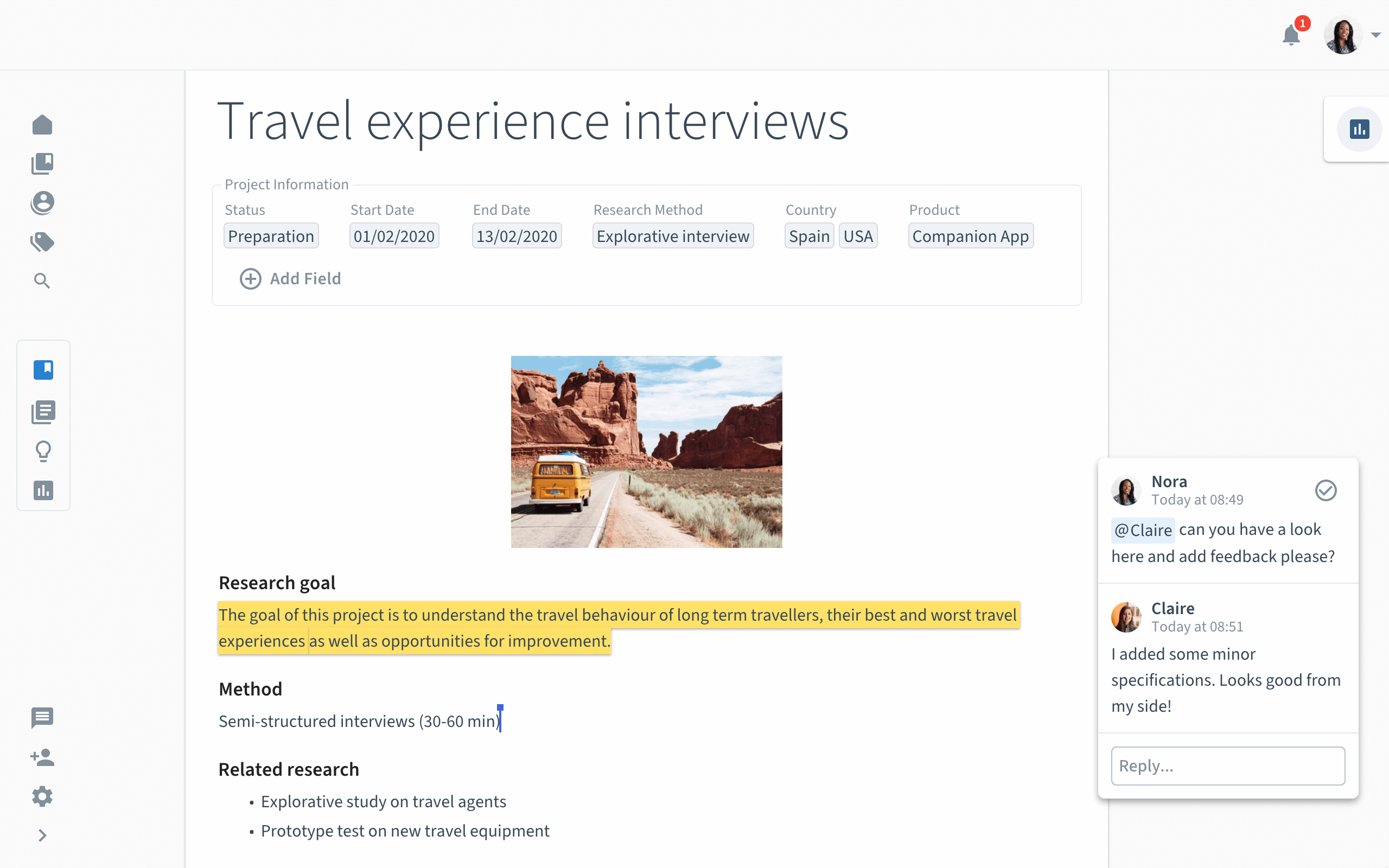Click the add user invite icon
This screenshot has height=868, width=1389.
tap(42, 757)
